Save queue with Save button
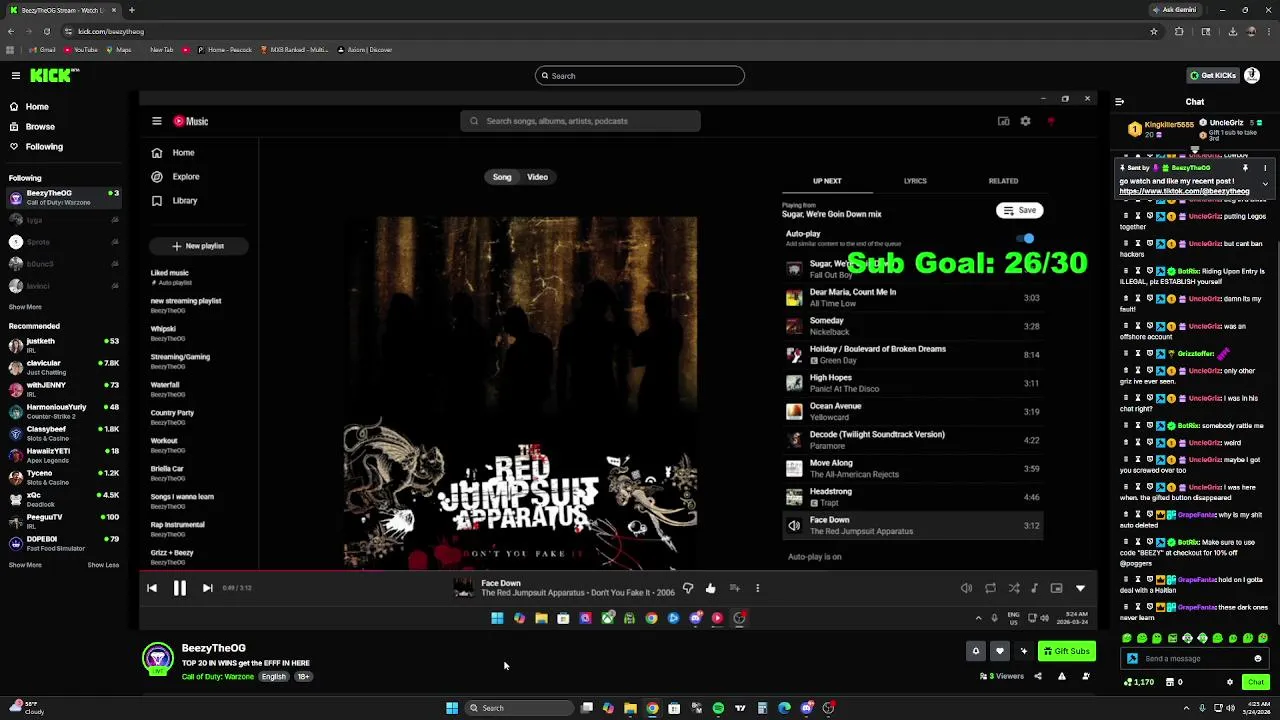Screen dimensions: 1280x720 click(x=1019, y=210)
